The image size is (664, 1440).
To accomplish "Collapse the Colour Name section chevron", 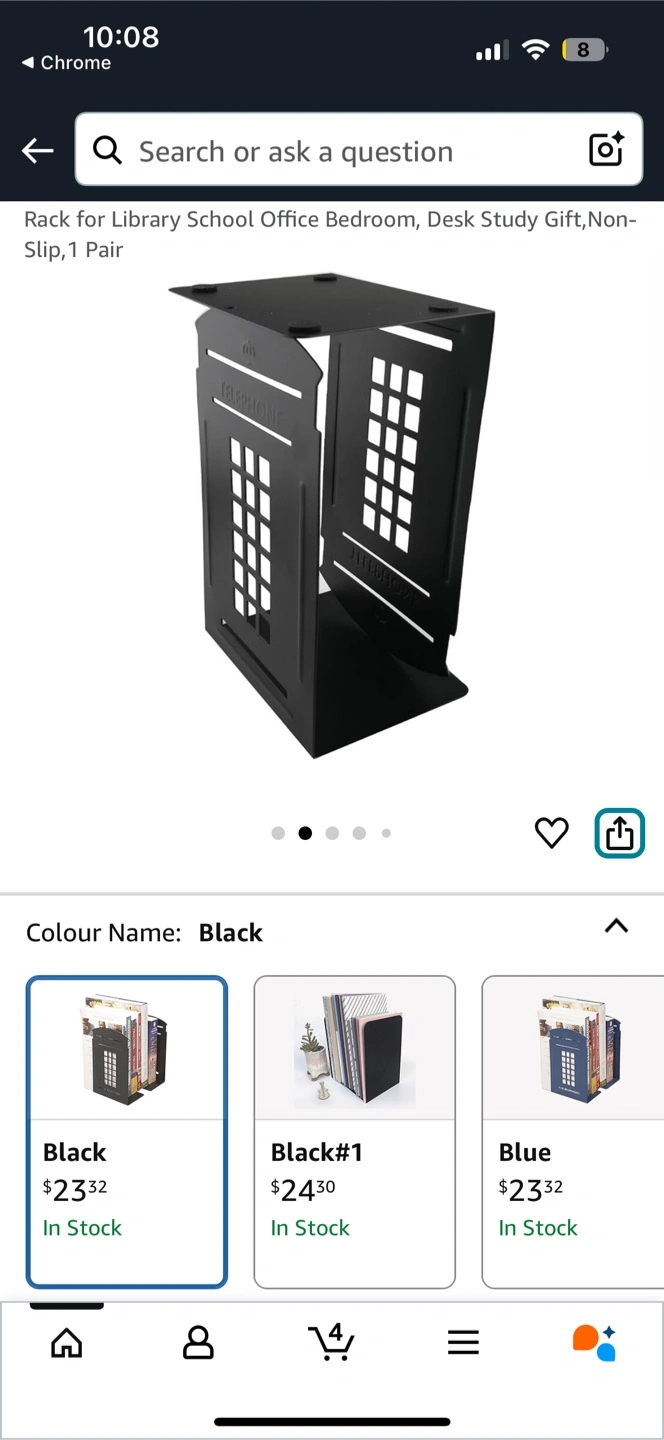I will [x=617, y=926].
